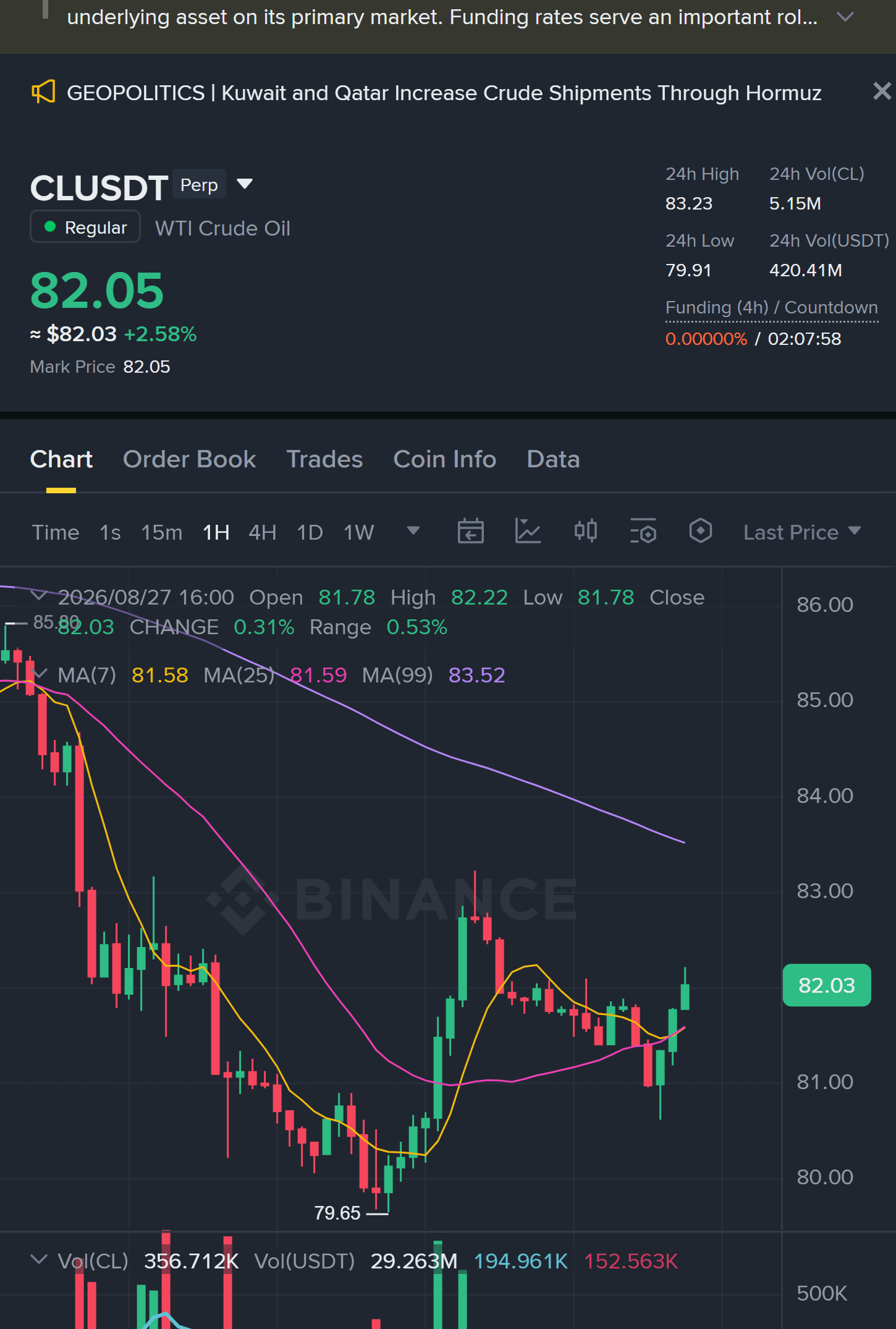Screen dimensions: 896x1329
Task: Click the 194.961K volume average value
Action: click(521, 1261)
